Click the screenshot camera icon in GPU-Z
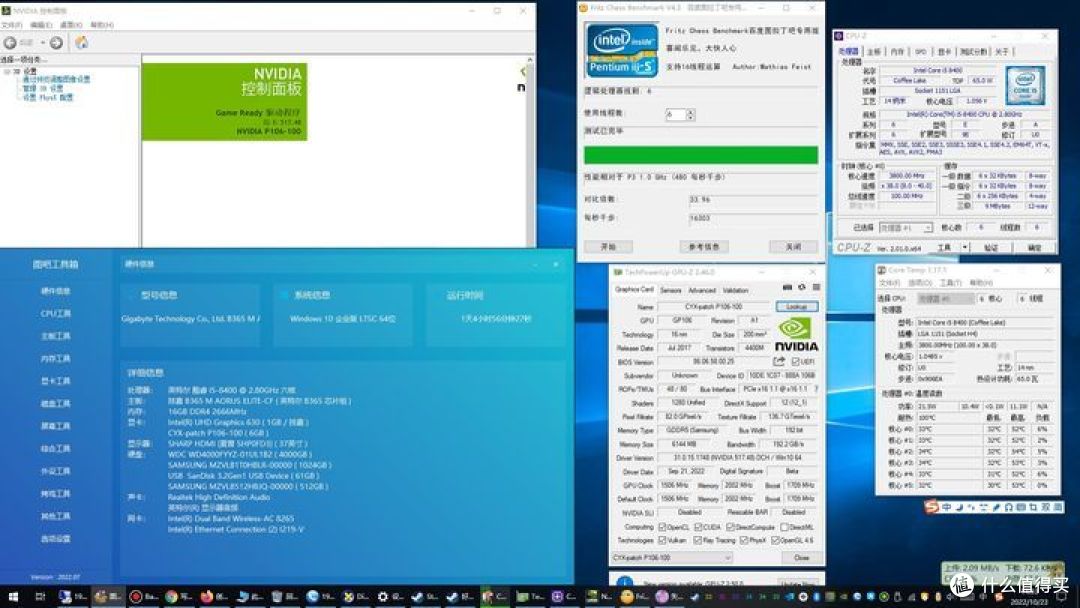This screenshot has height=608, width=1080. [x=787, y=288]
